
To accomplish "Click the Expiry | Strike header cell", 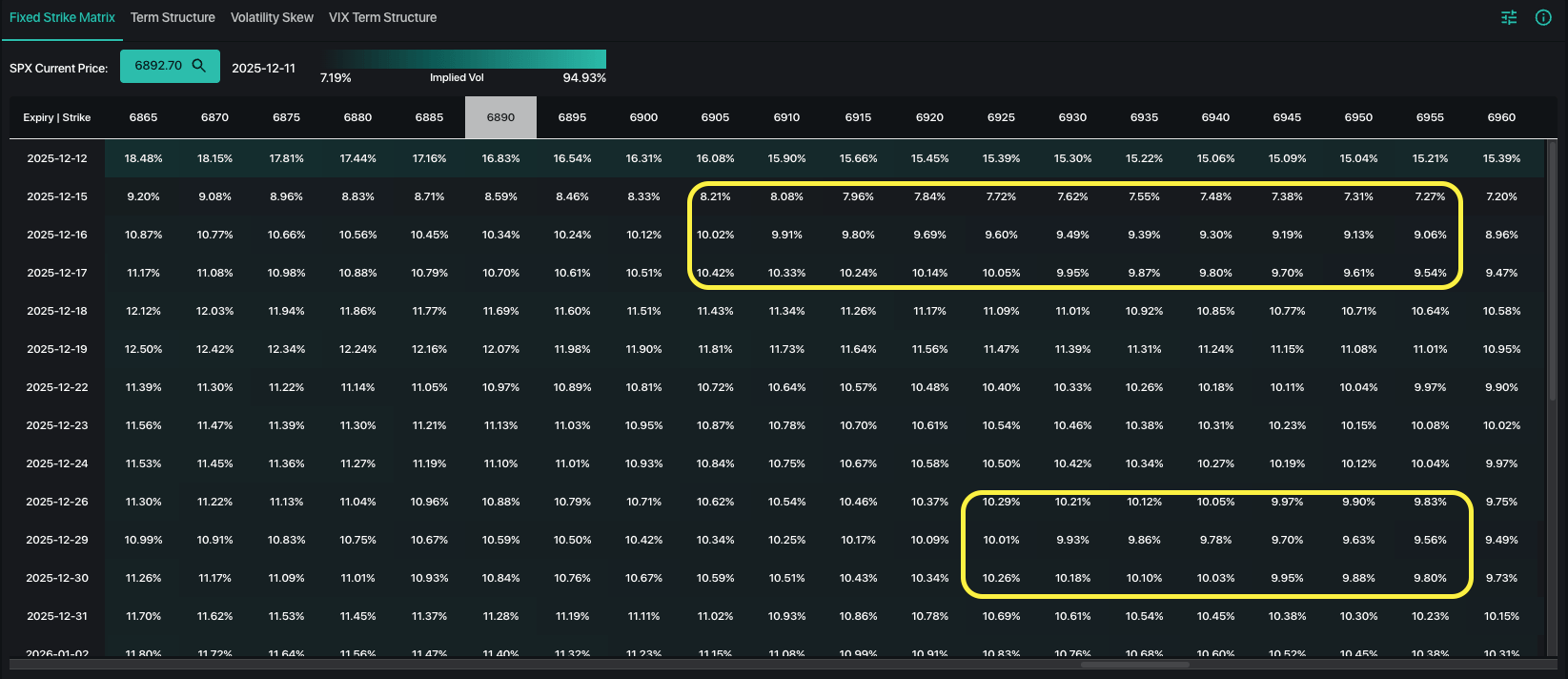I will coord(57,117).
